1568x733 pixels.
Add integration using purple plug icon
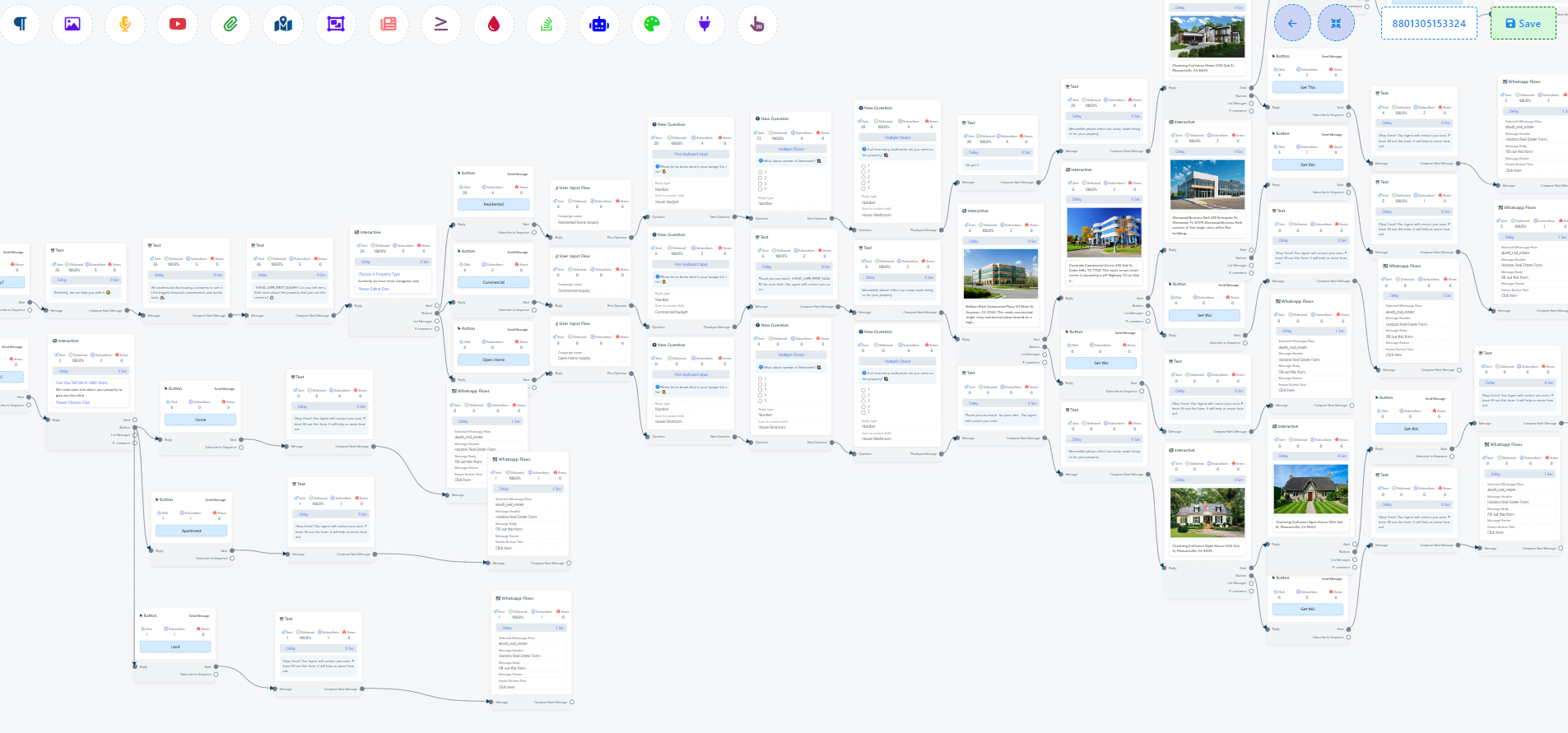[x=705, y=24]
